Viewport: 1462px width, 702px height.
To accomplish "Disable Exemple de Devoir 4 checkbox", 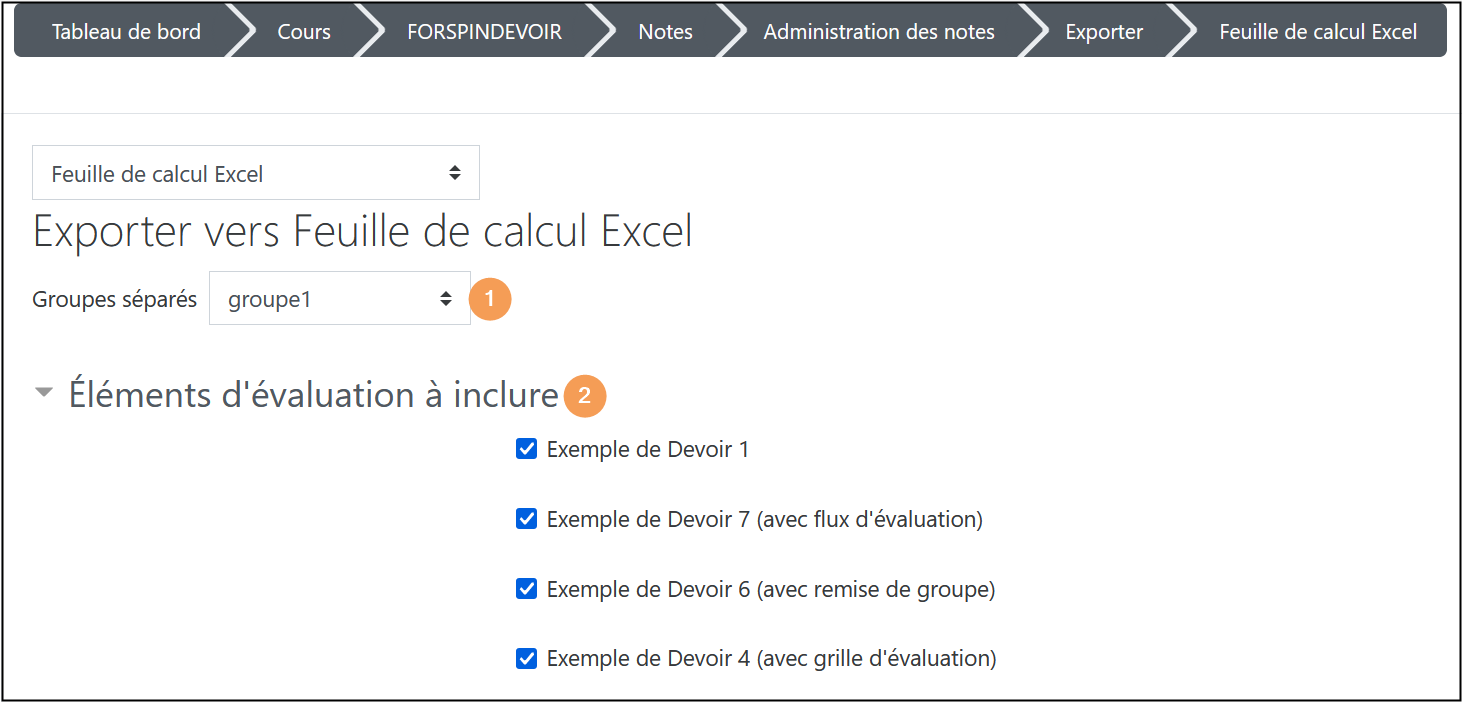I will (527, 658).
